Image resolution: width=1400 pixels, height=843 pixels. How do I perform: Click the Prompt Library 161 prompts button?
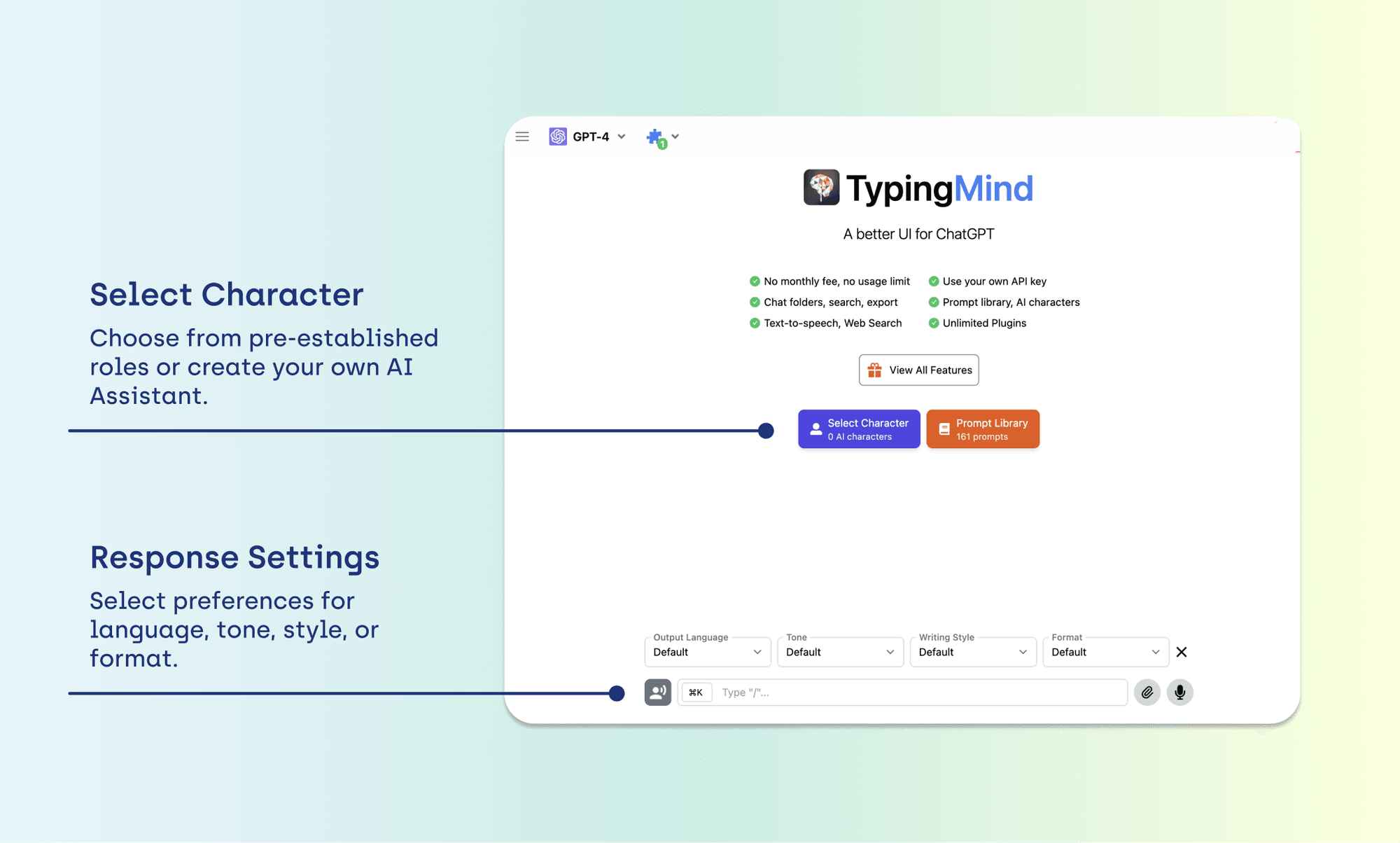pyautogui.click(x=983, y=428)
